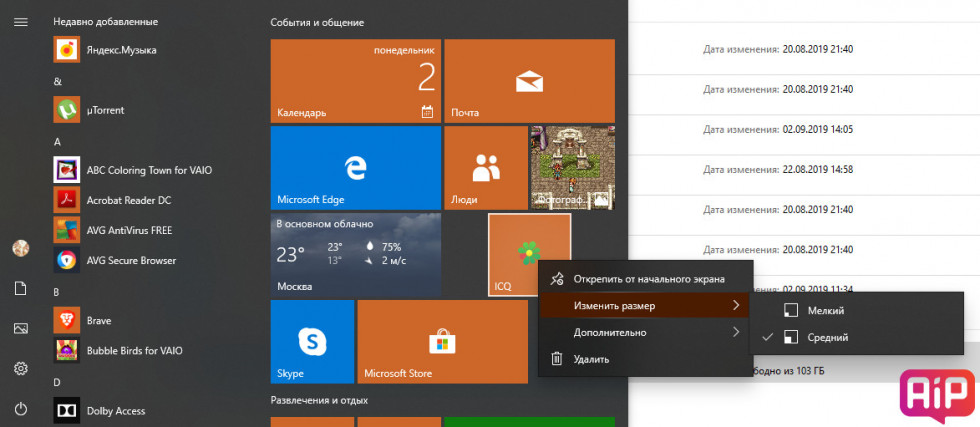Launch the Microsoft Edge tile
The image size is (980, 427).
pos(356,168)
